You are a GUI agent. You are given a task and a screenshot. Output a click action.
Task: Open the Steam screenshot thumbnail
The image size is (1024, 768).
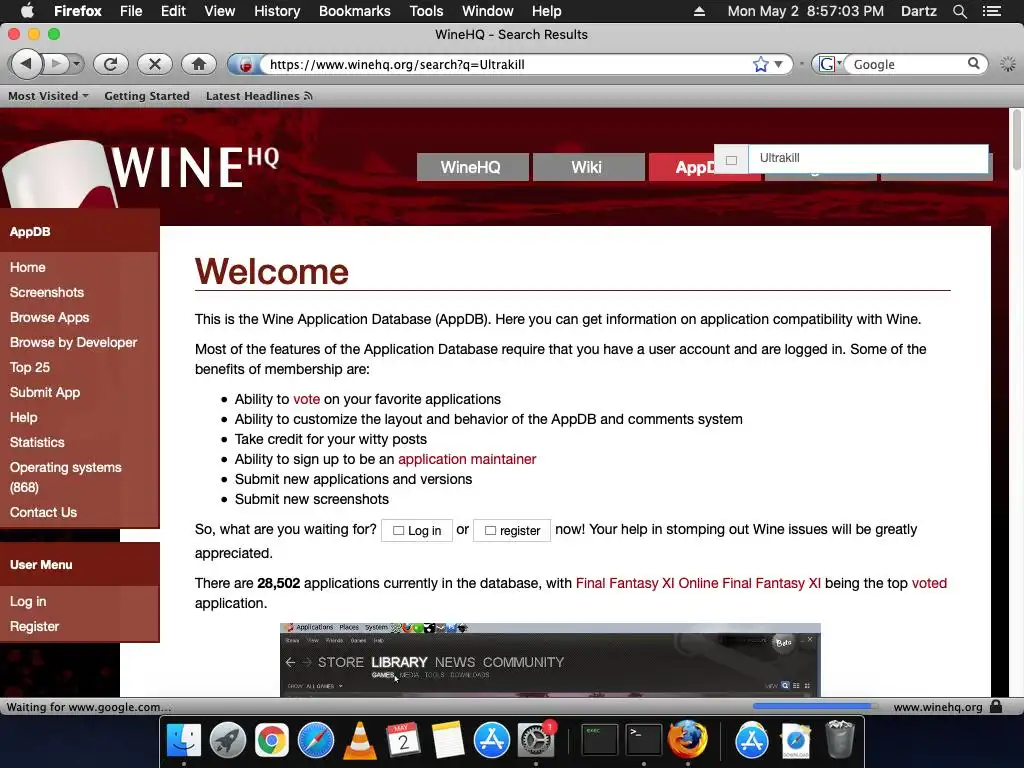click(x=550, y=660)
